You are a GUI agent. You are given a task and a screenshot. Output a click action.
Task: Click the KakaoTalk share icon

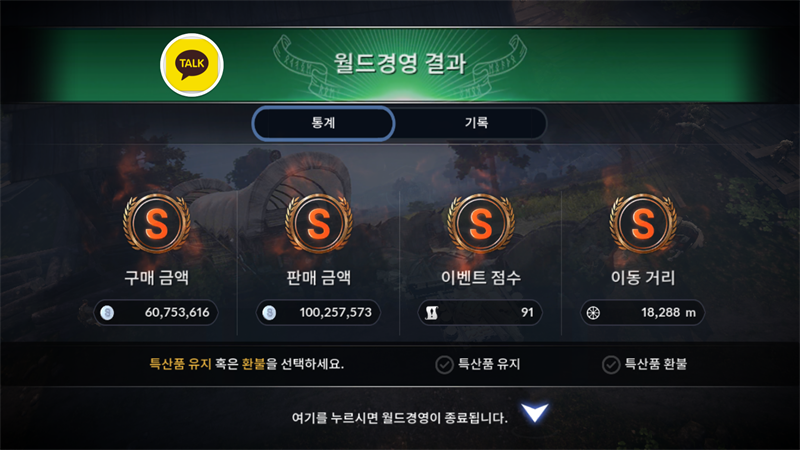click(192, 65)
